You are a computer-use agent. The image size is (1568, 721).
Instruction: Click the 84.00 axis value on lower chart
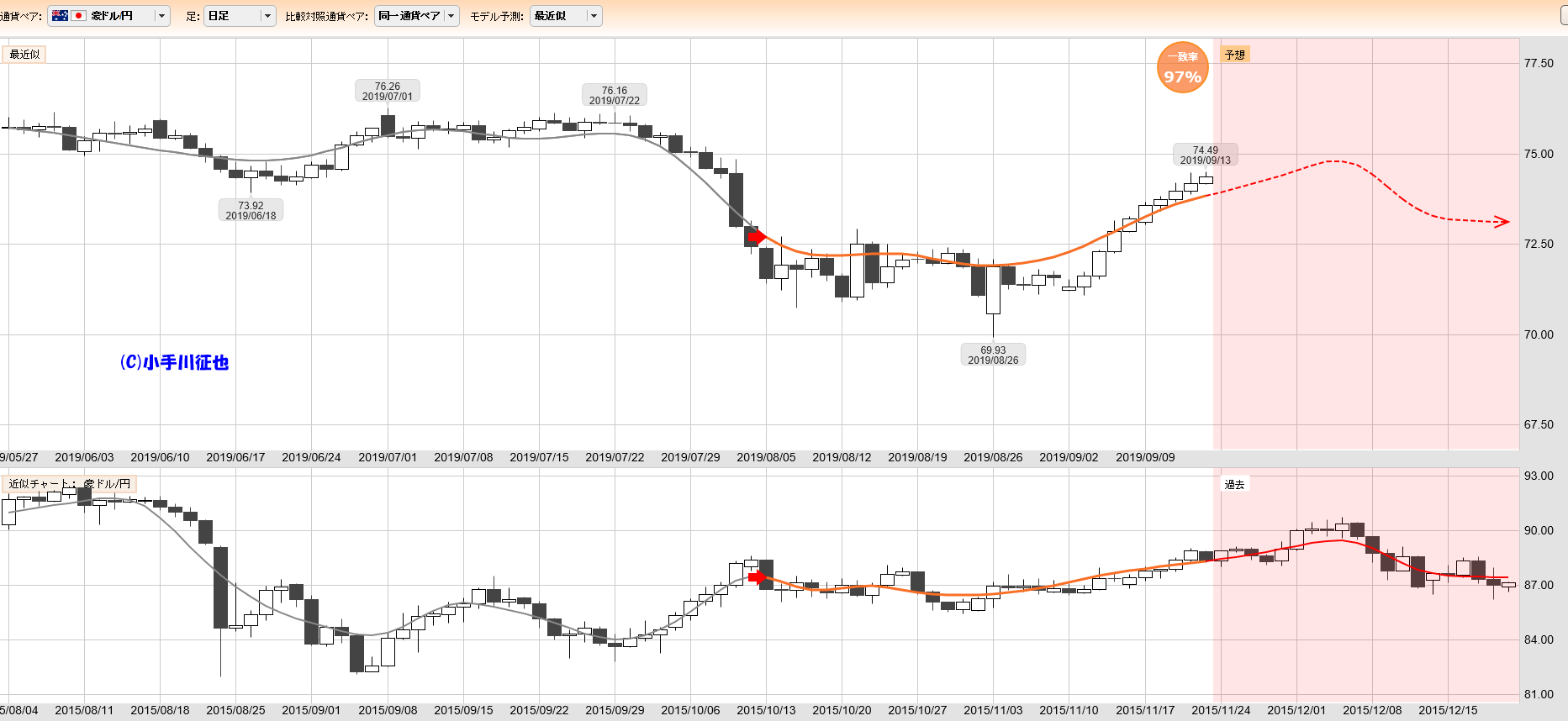tap(1539, 639)
